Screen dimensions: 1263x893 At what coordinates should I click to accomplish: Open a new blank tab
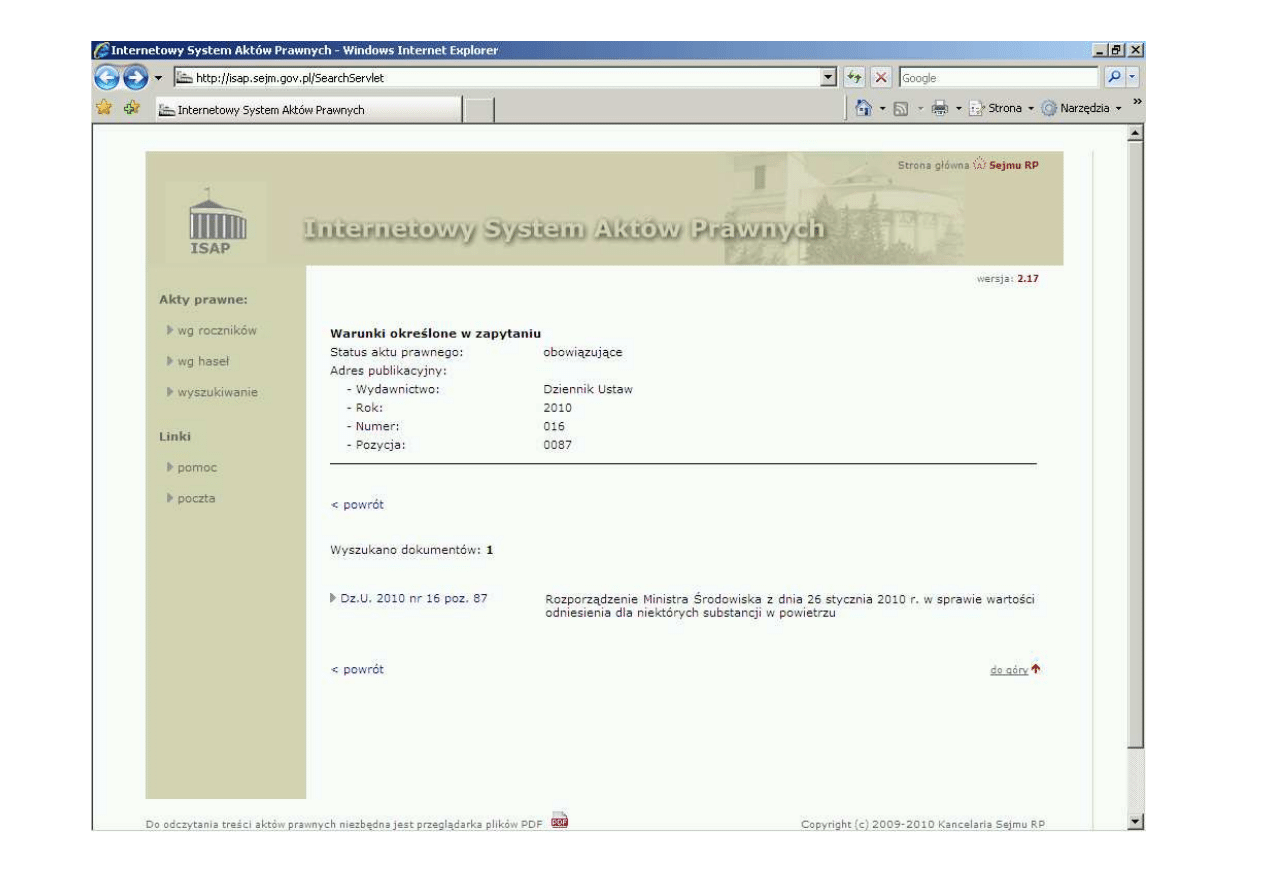(481, 110)
